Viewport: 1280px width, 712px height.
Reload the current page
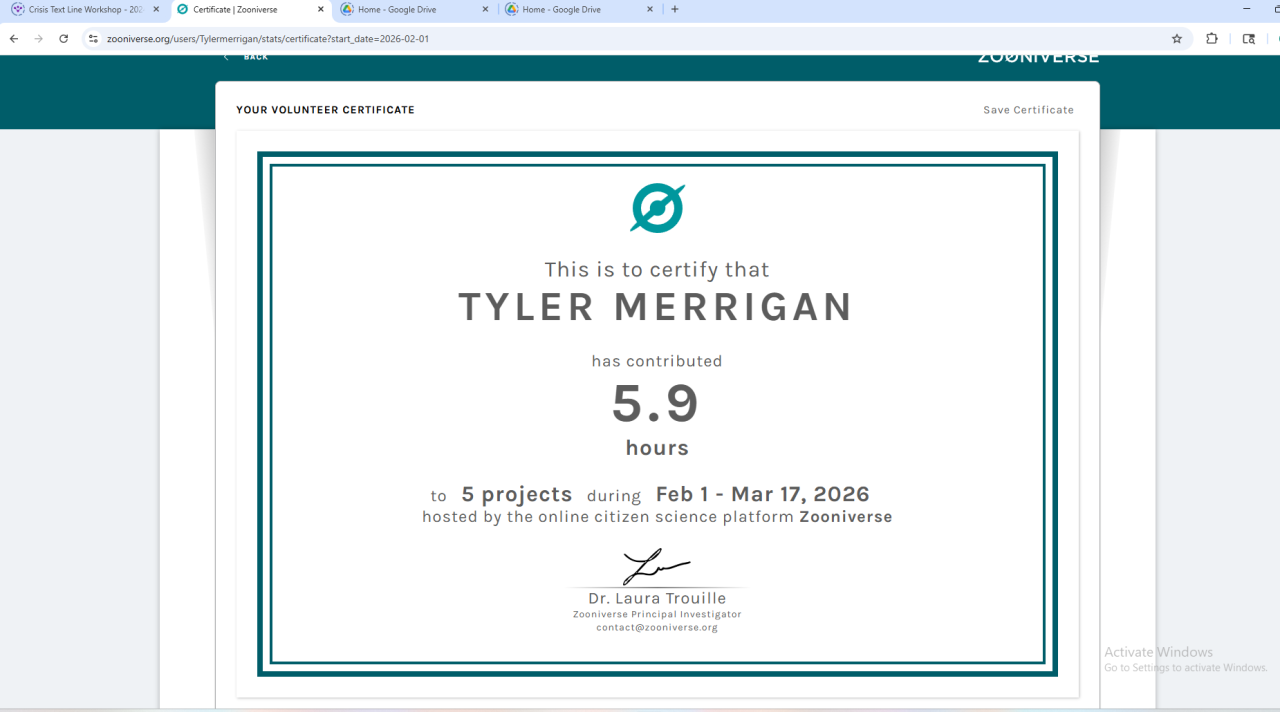click(64, 39)
